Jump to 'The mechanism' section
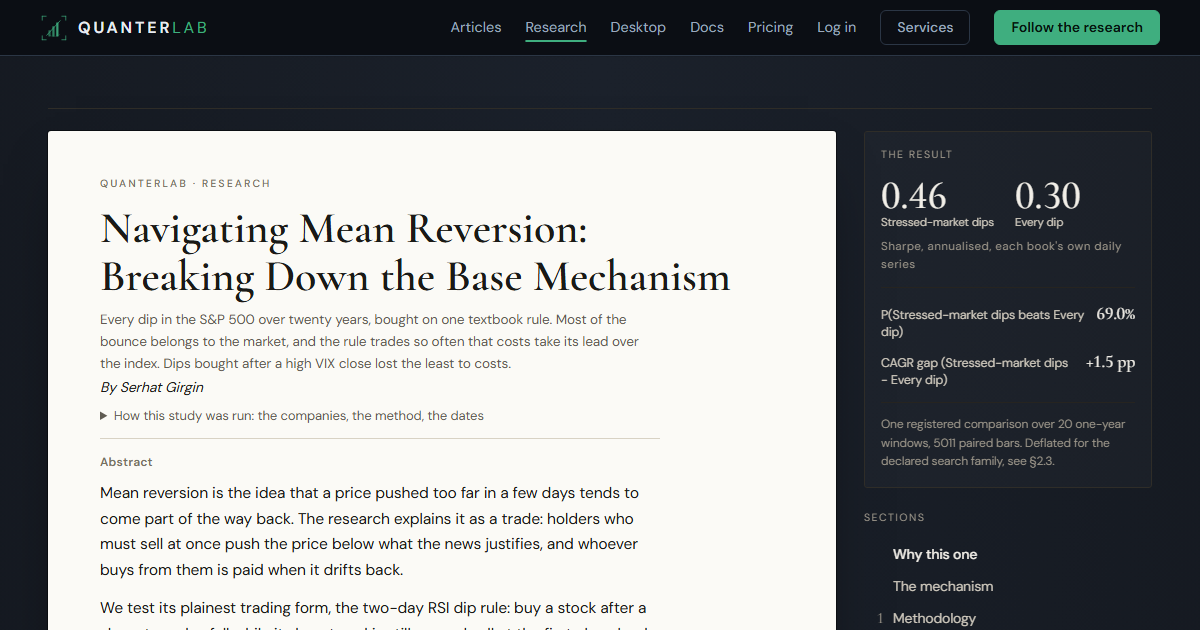Screen dimensions: 1200x630 point(943,586)
